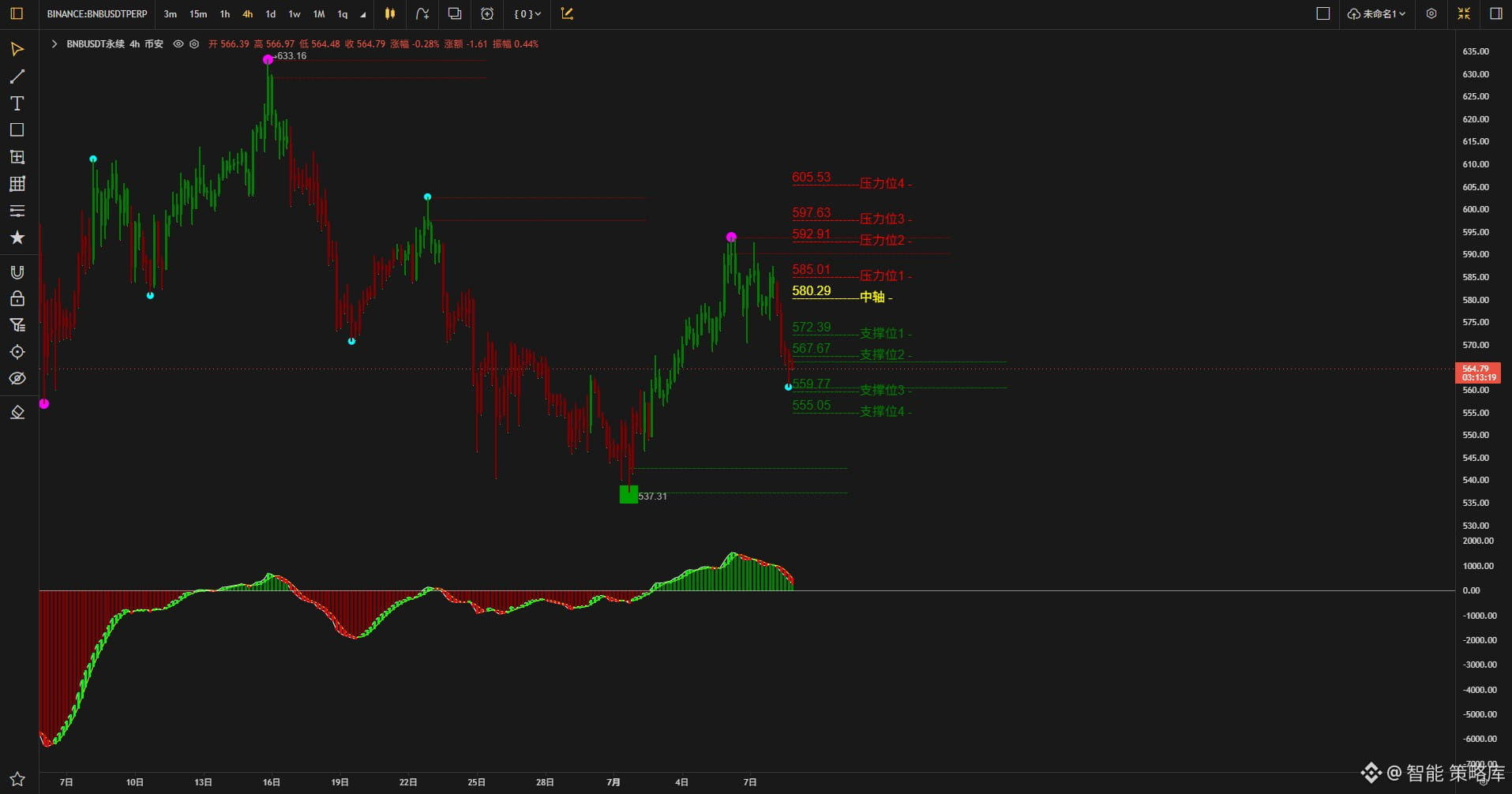
Task: Open more timeframes dropdown arrow
Action: pyautogui.click(x=363, y=14)
